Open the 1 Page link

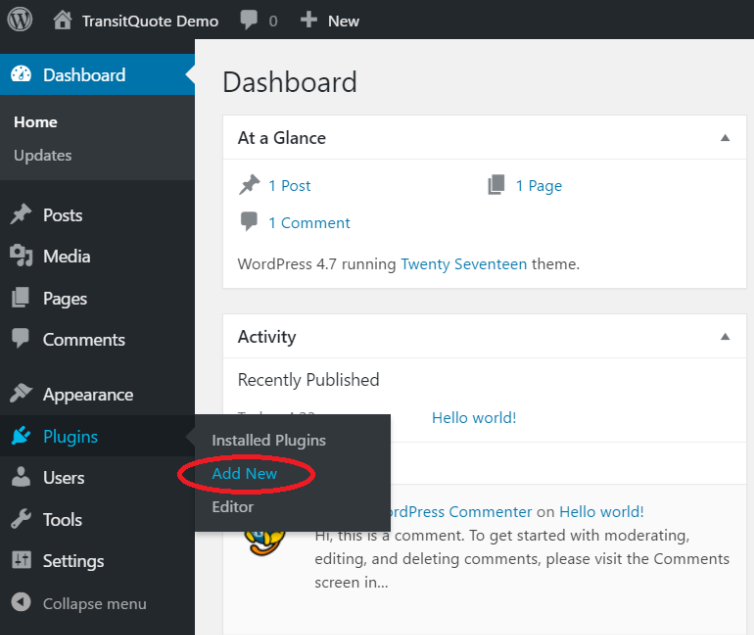pyautogui.click(x=539, y=186)
